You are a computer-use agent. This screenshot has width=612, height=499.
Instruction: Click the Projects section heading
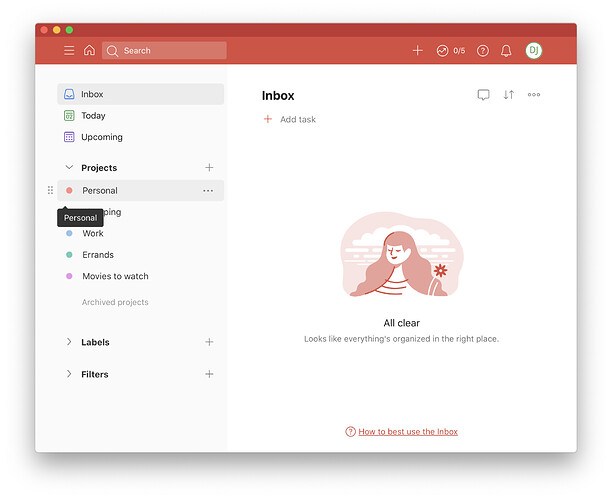(99, 168)
